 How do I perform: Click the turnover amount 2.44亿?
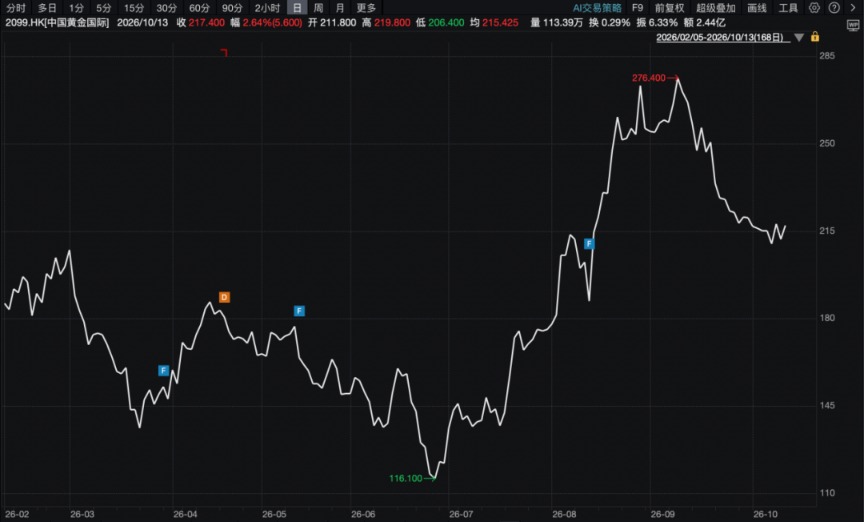click(x=711, y=23)
